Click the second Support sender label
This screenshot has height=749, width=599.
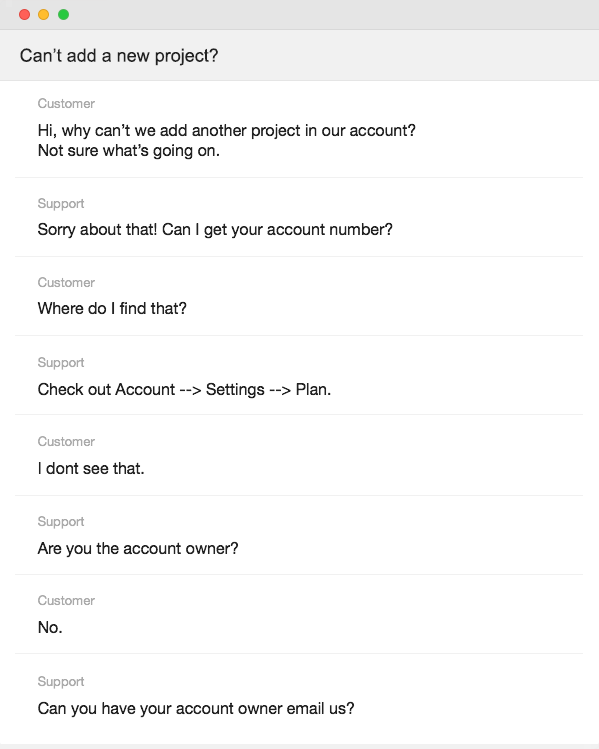tap(61, 363)
